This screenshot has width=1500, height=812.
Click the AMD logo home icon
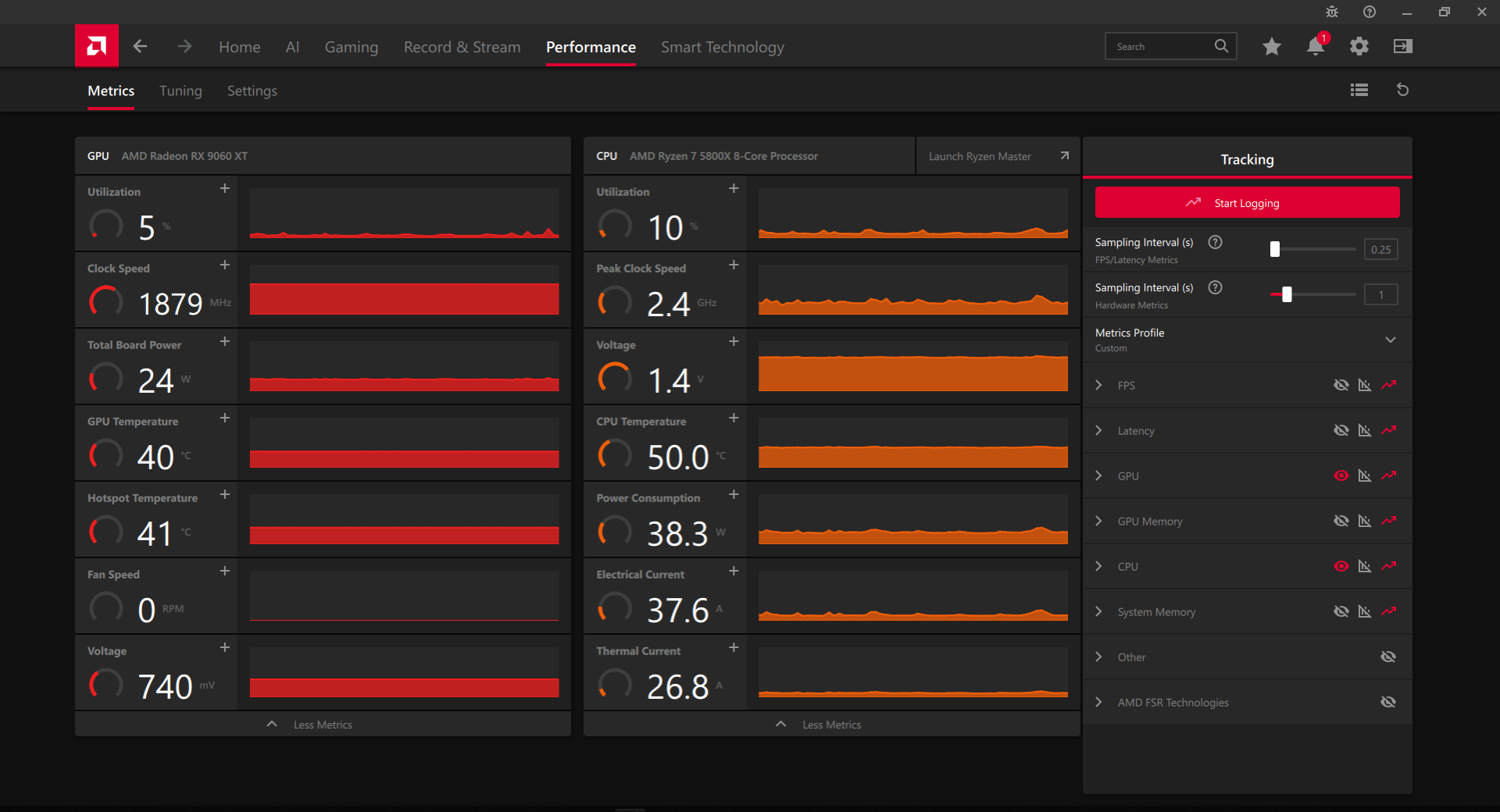coord(97,46)
